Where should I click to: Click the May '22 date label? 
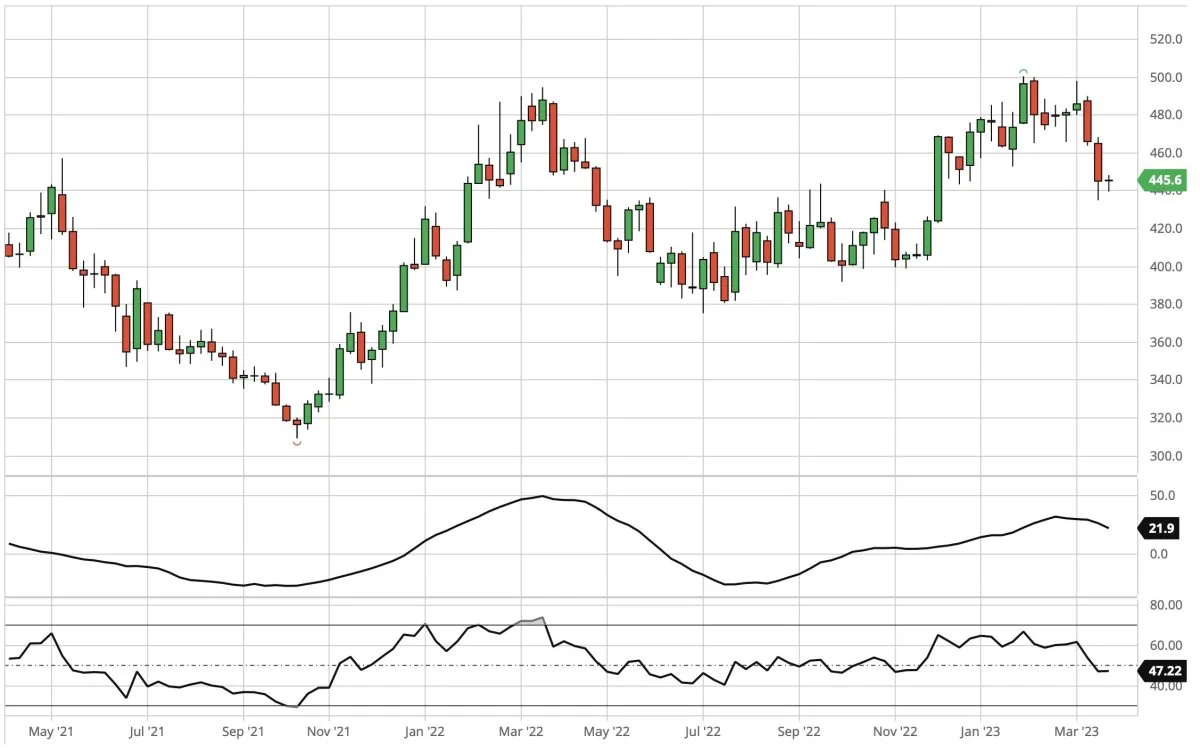coord(605,732)
